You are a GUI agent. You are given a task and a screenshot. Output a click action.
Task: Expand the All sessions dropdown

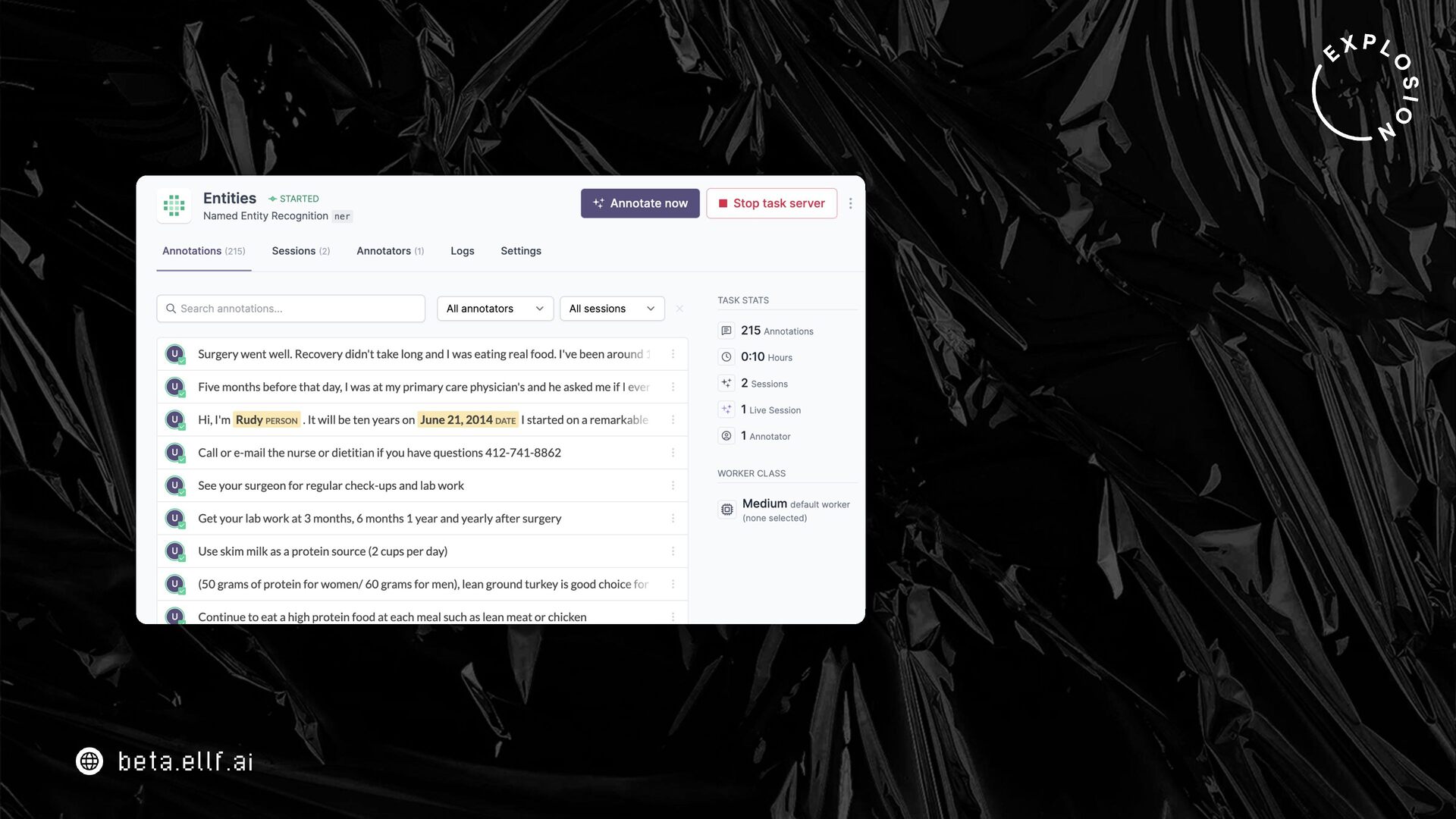[x=612, y=309]
